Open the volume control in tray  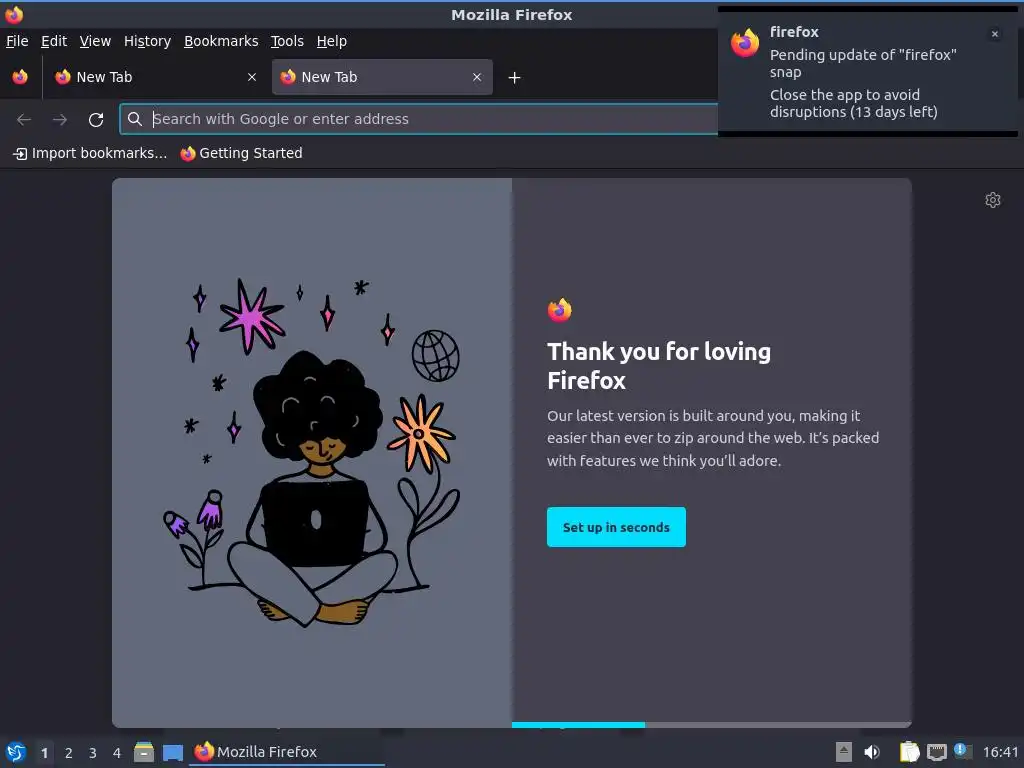(872, 752)
